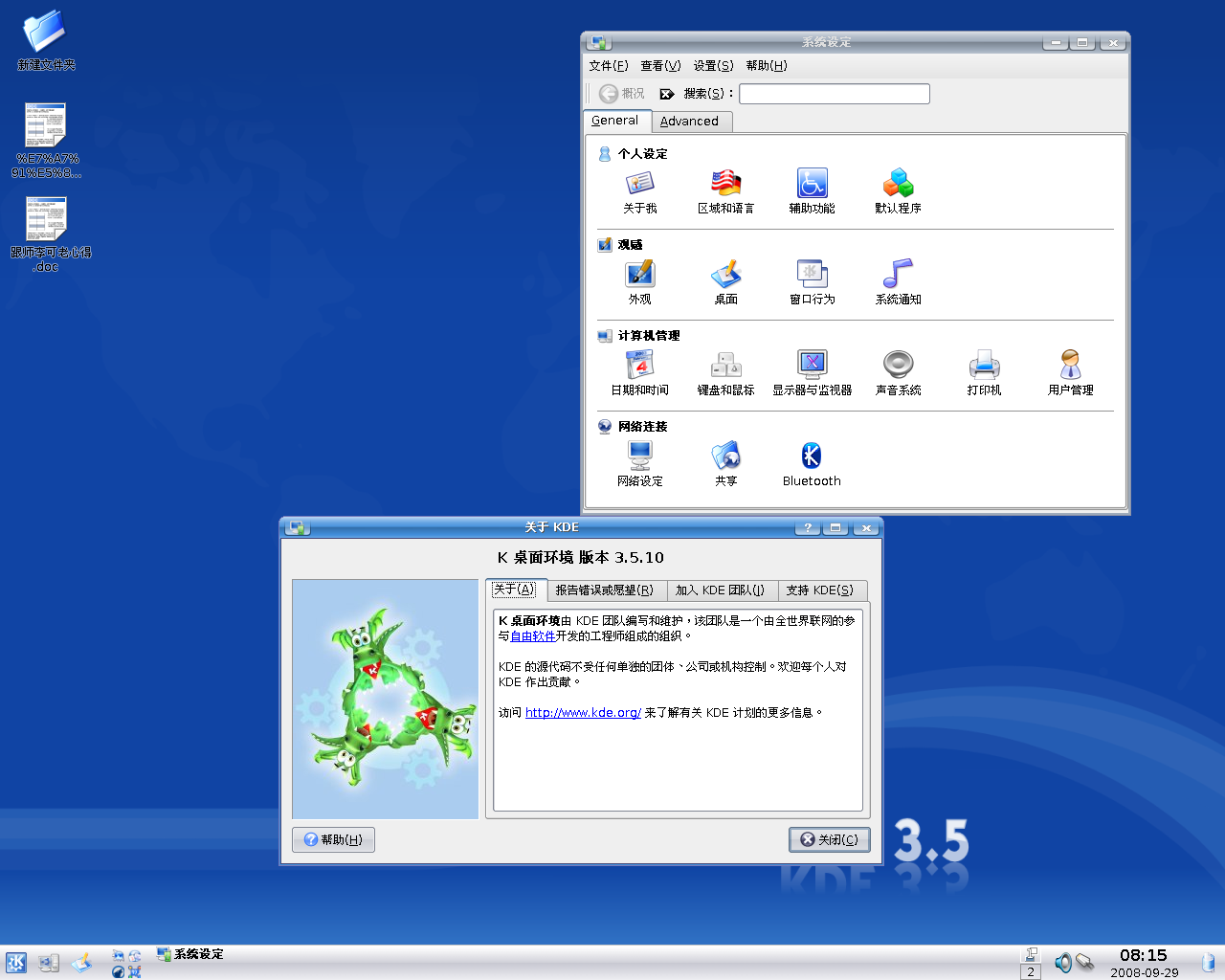Open the K menu in the taskbar

[16, 963]
